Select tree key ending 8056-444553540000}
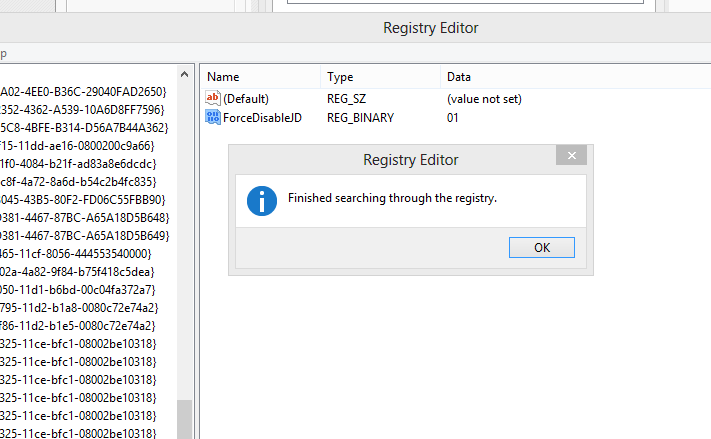 (x=76, y=254)
